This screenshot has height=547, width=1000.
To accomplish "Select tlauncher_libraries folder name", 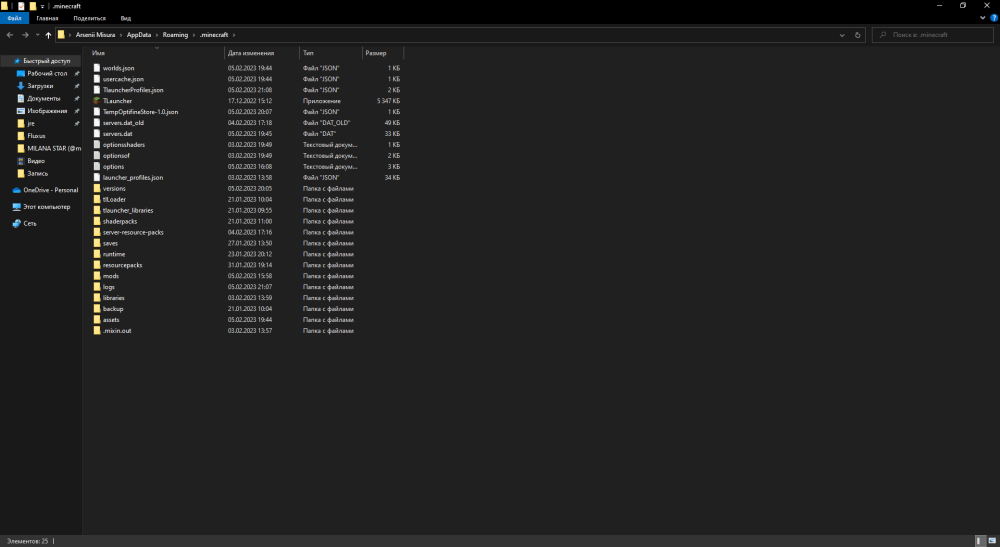I will [128, 210].
